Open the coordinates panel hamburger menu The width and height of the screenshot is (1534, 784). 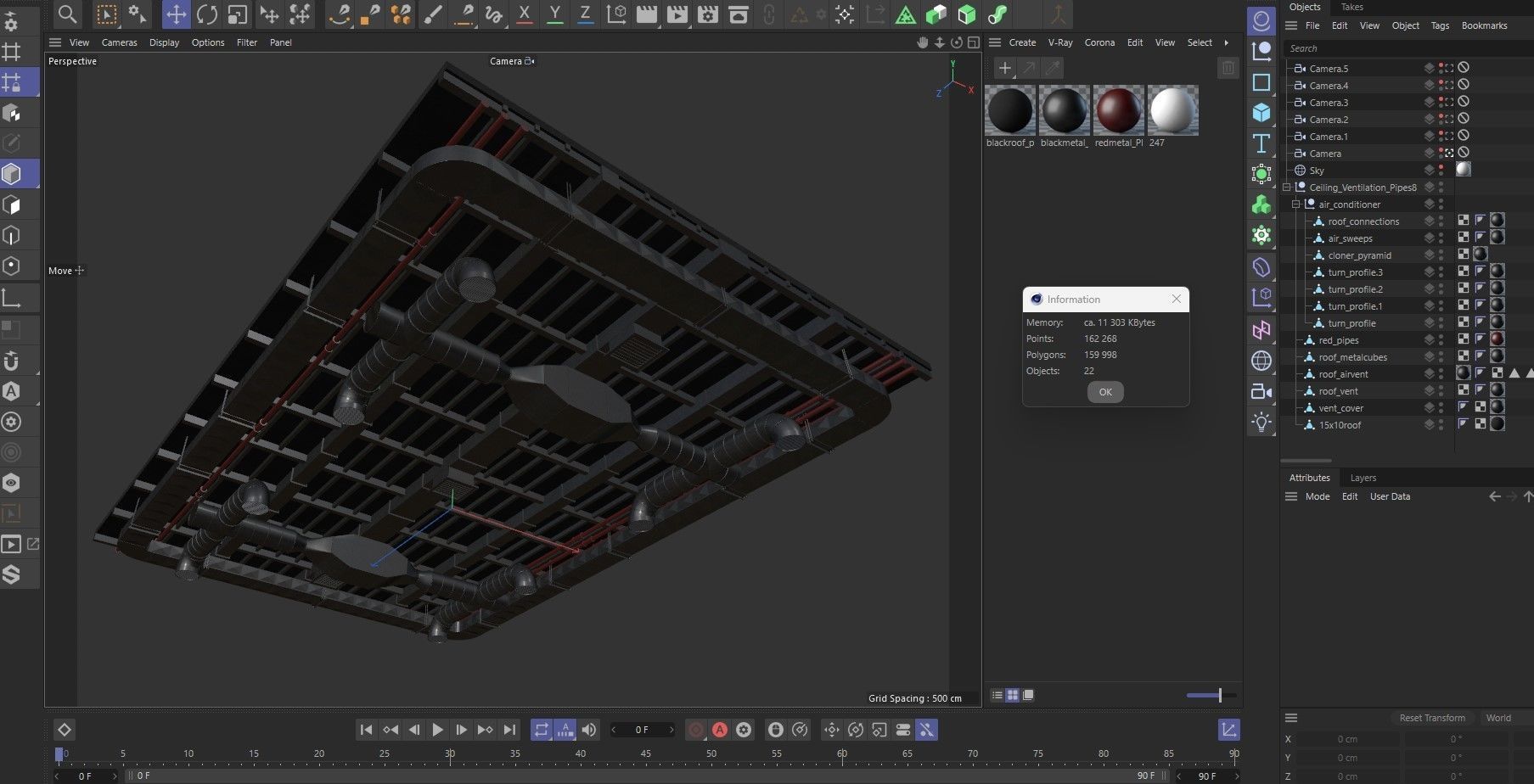tap(1291, 718)
